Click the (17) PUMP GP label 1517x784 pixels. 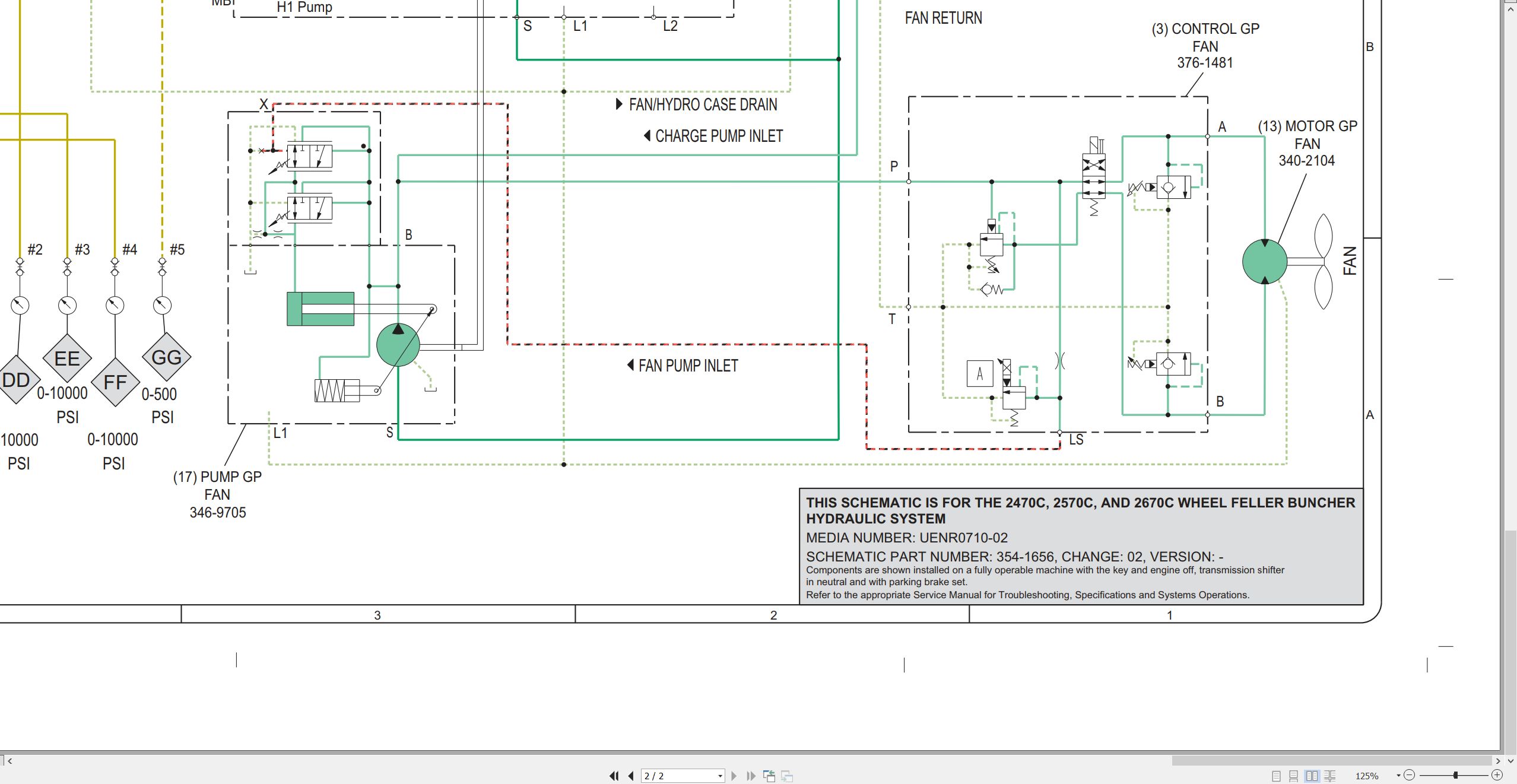click(x=217, y=477)
